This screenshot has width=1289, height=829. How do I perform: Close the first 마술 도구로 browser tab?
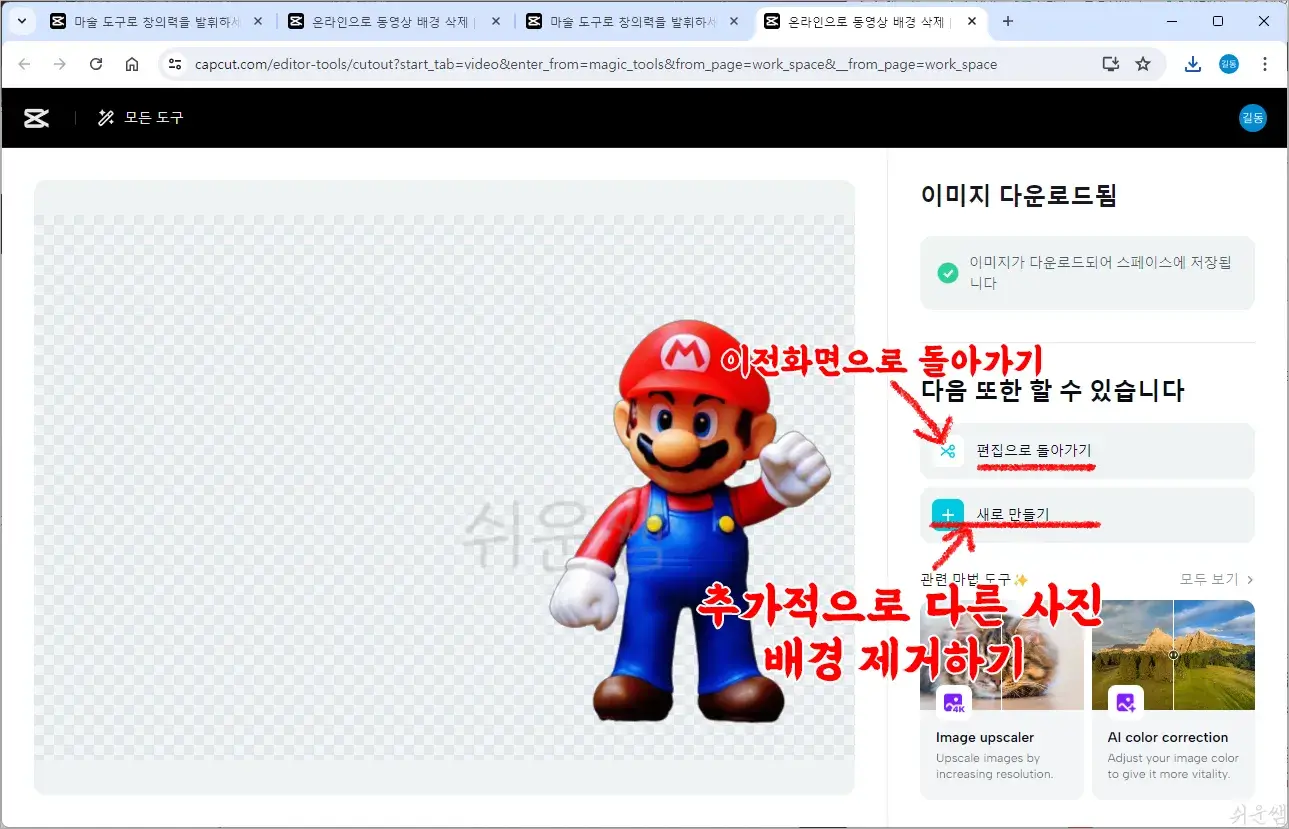(x=258, y=21)
